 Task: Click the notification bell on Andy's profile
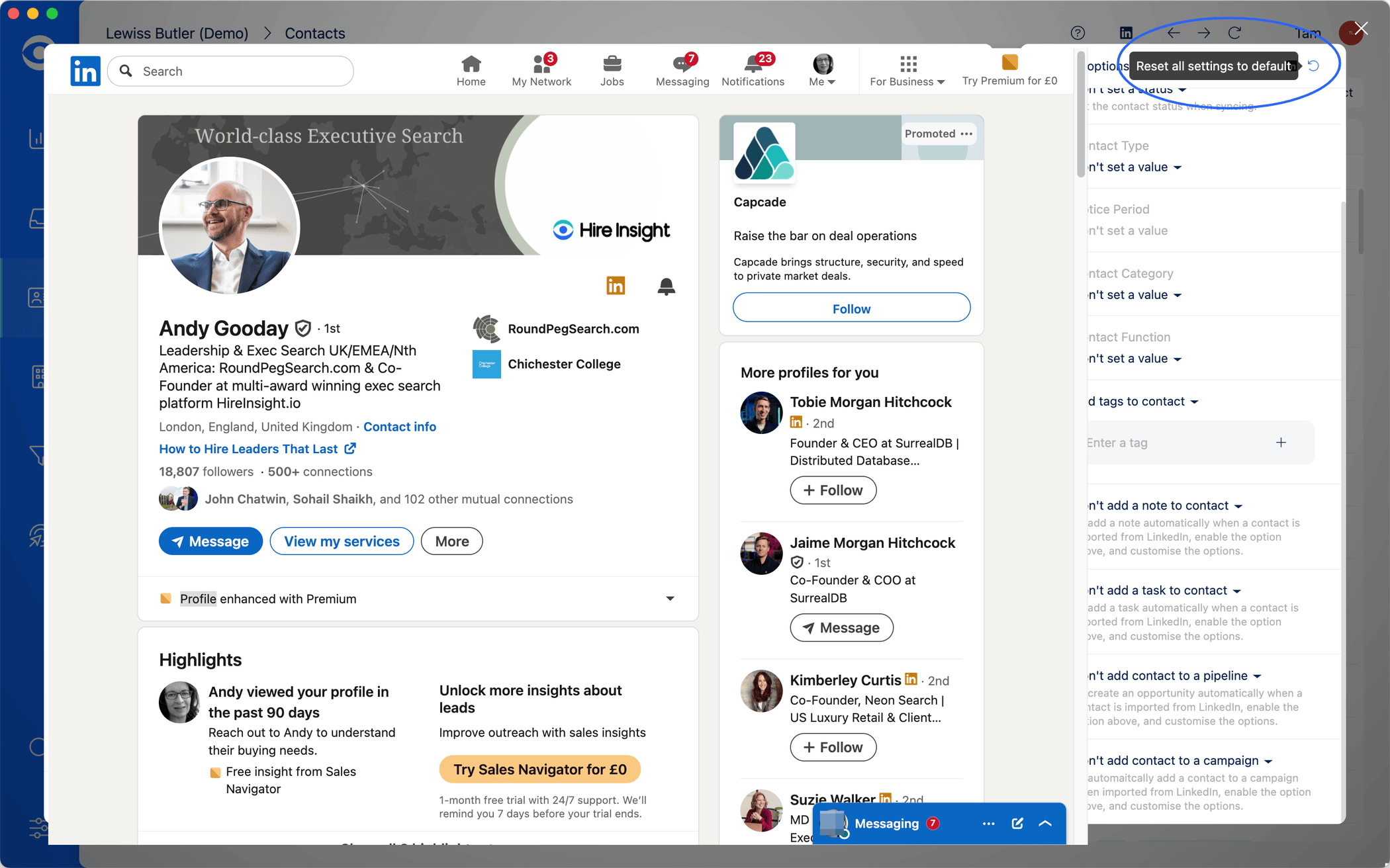point(666,286)
